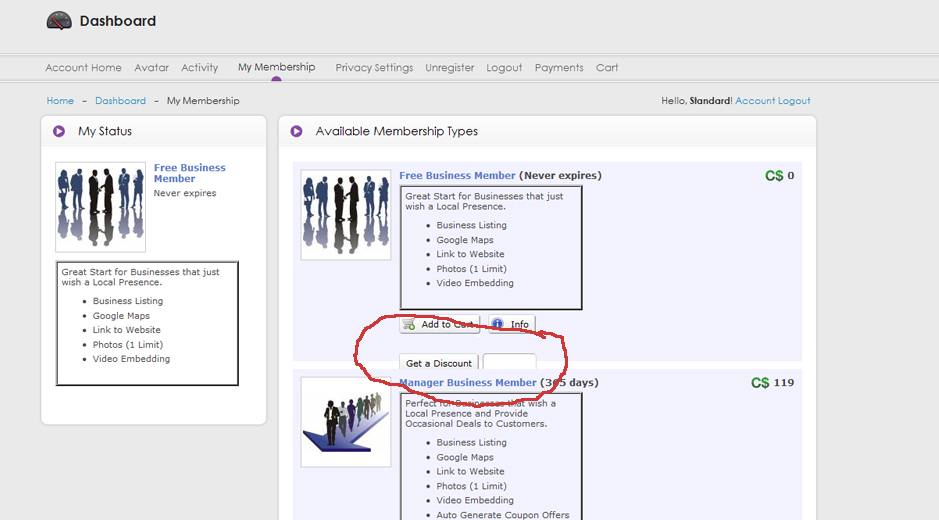Select the My Membership tab
The width and height of the screenshot is (939, 520).
(x=276, y=67)
